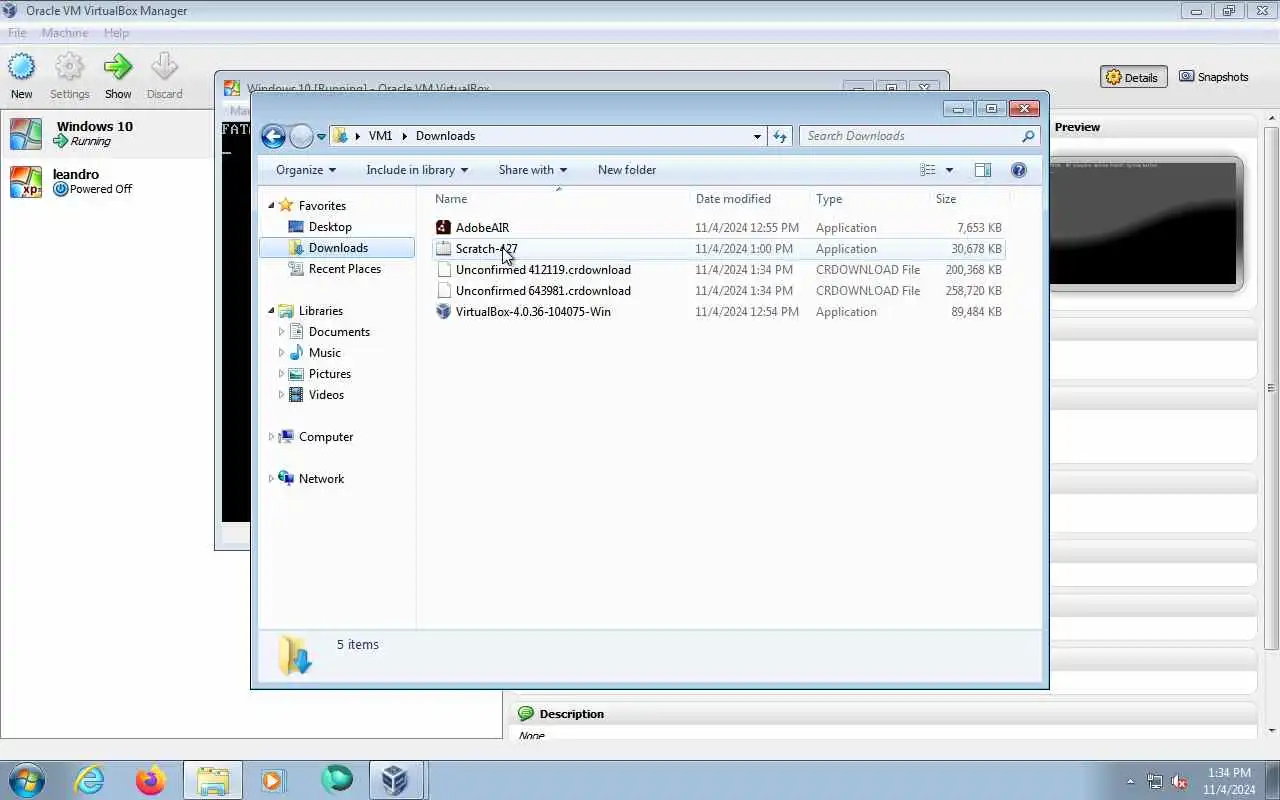Screen dimensions: 1280x800
Task: Switch to Details view button
Action: pyautogui.click(x=1133, y=77)
